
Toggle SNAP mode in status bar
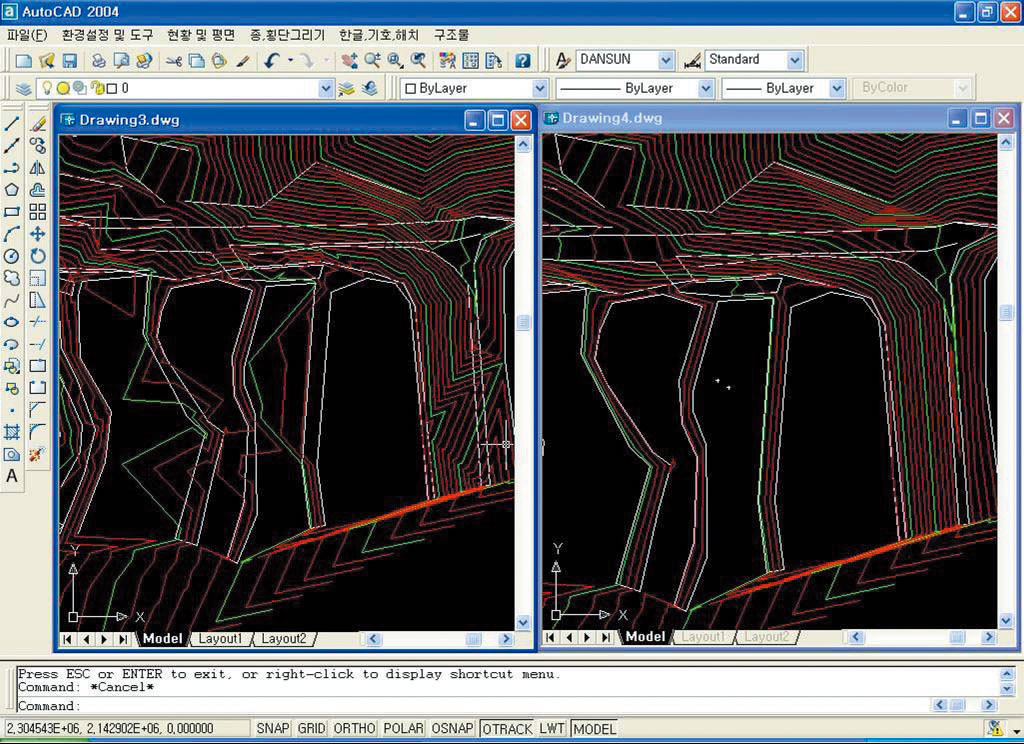[272, 729]
